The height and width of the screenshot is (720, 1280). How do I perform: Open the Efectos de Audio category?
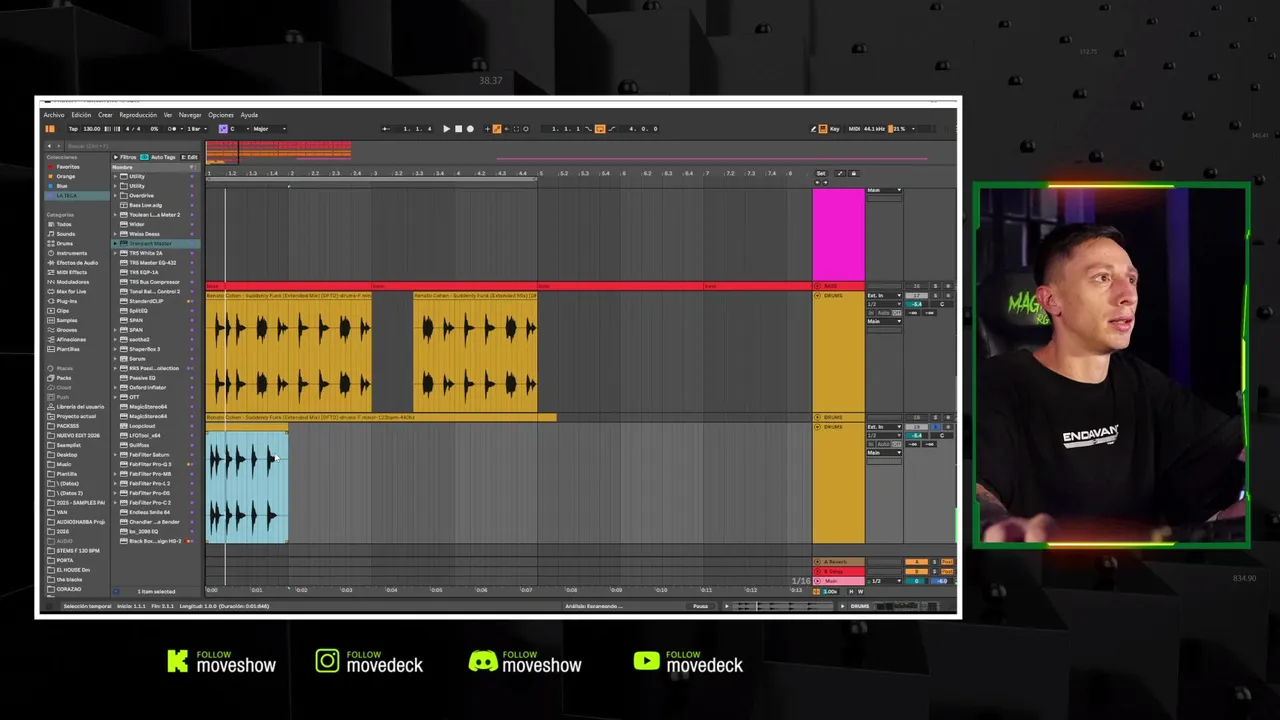coord(76,263)
